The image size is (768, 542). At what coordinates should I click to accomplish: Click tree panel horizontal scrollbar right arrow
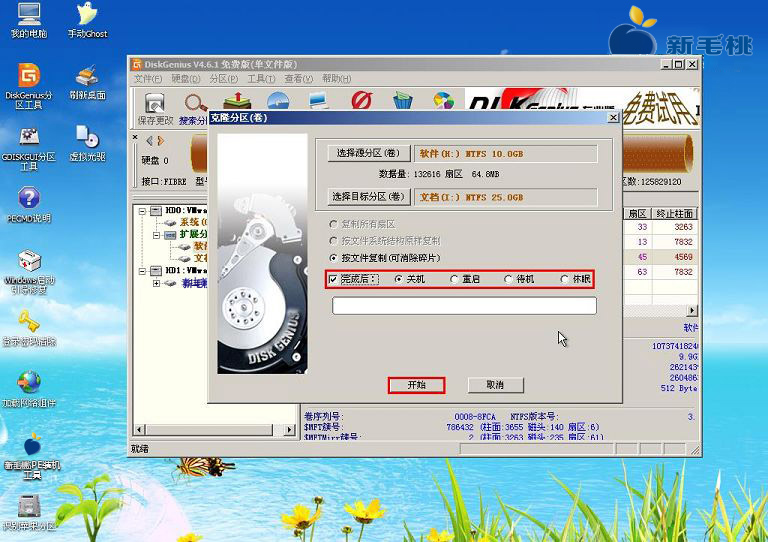(x=289, y=430)
